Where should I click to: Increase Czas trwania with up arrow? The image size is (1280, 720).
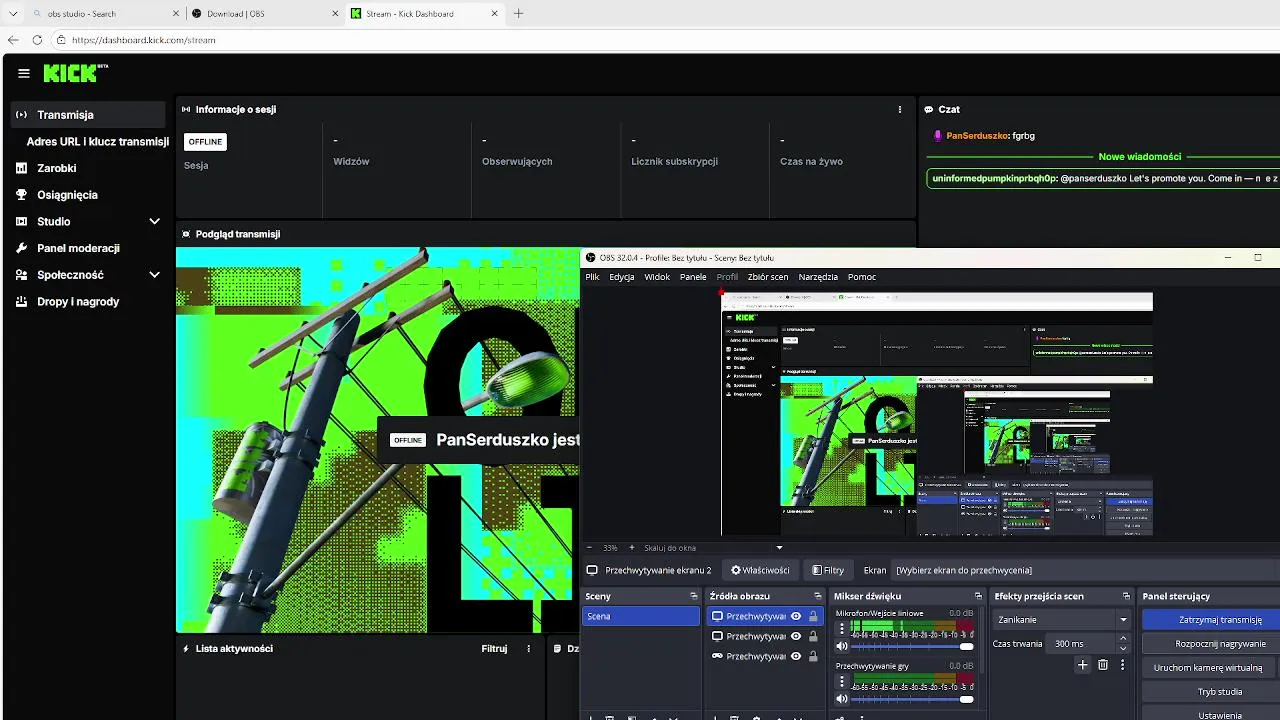pos(1123,638)
